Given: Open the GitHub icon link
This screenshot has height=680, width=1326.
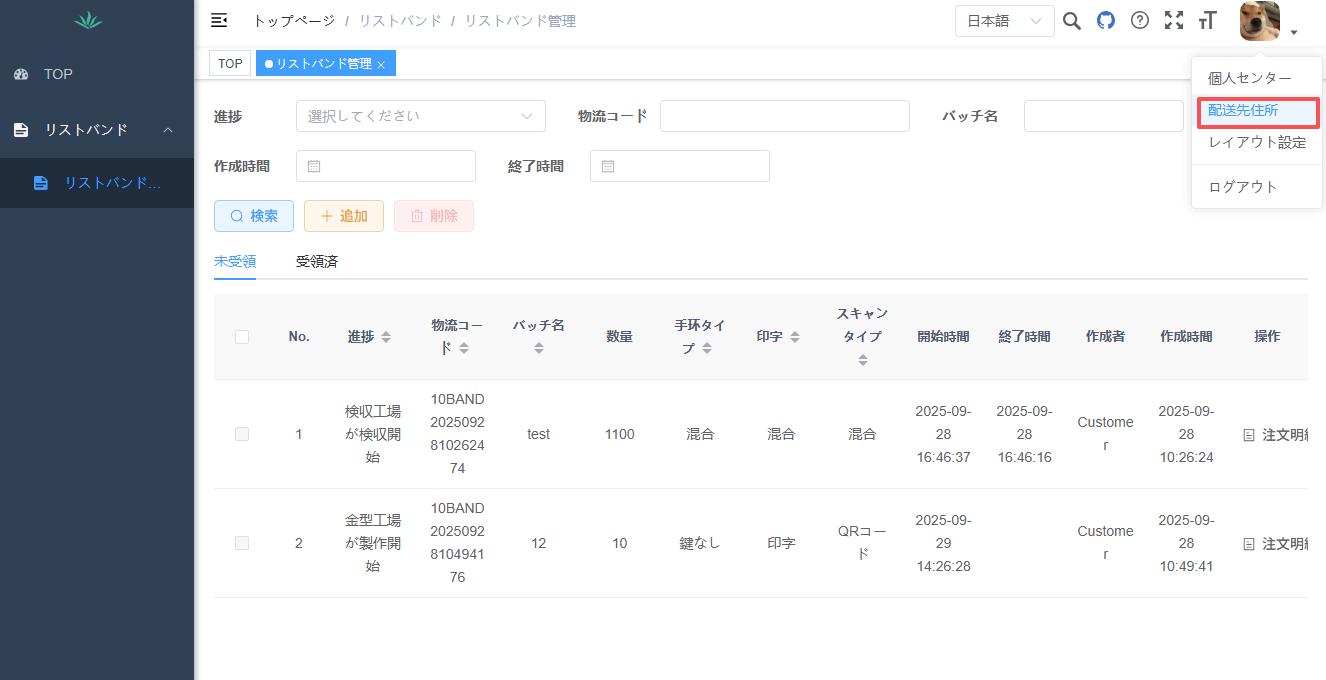Looking at the screenshot, I should [x=1106, y=21].
